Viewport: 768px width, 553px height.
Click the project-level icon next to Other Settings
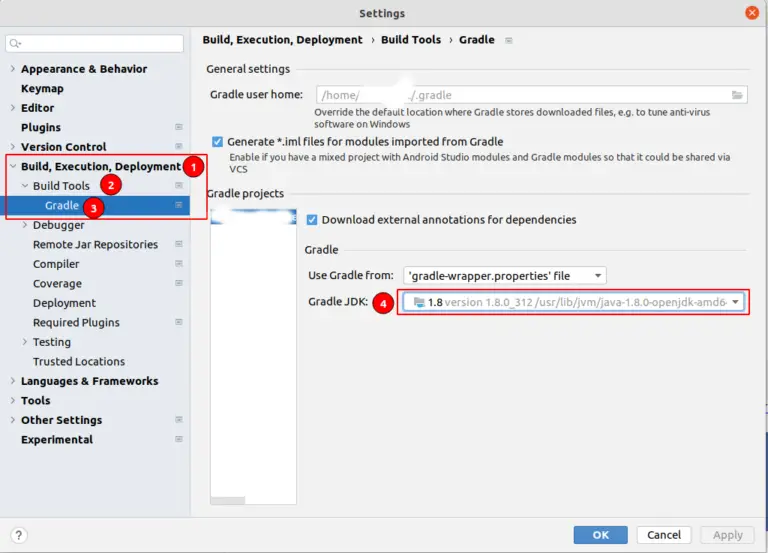179,419
